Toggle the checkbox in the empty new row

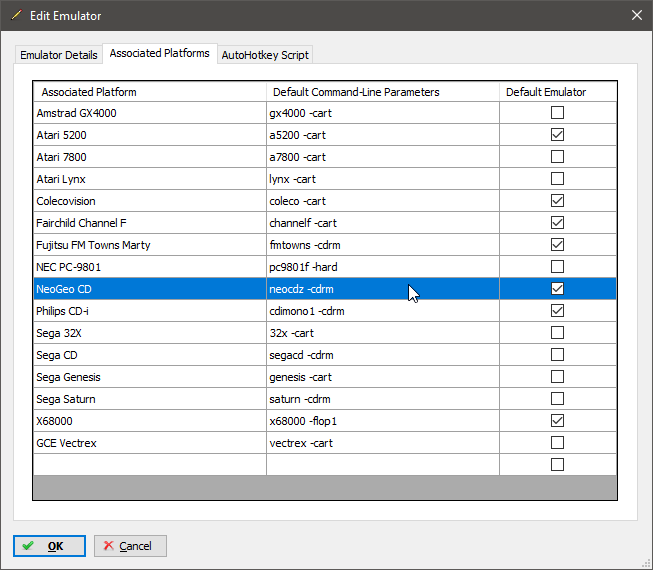(x=557, y=465)
